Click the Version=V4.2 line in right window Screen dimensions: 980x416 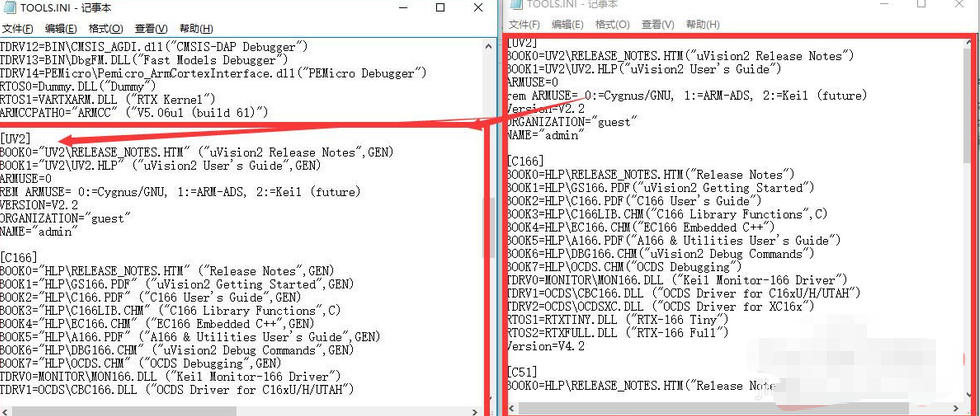coord(546,346)
